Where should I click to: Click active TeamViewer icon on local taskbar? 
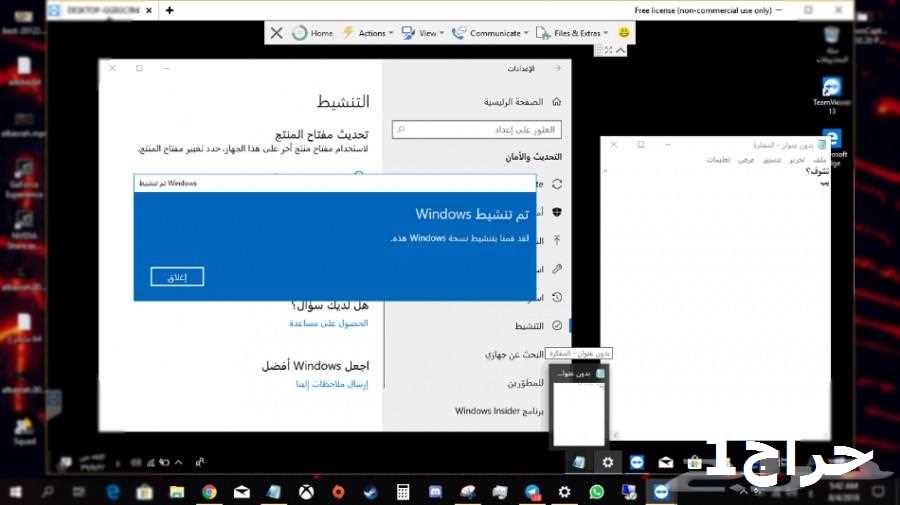661,492
